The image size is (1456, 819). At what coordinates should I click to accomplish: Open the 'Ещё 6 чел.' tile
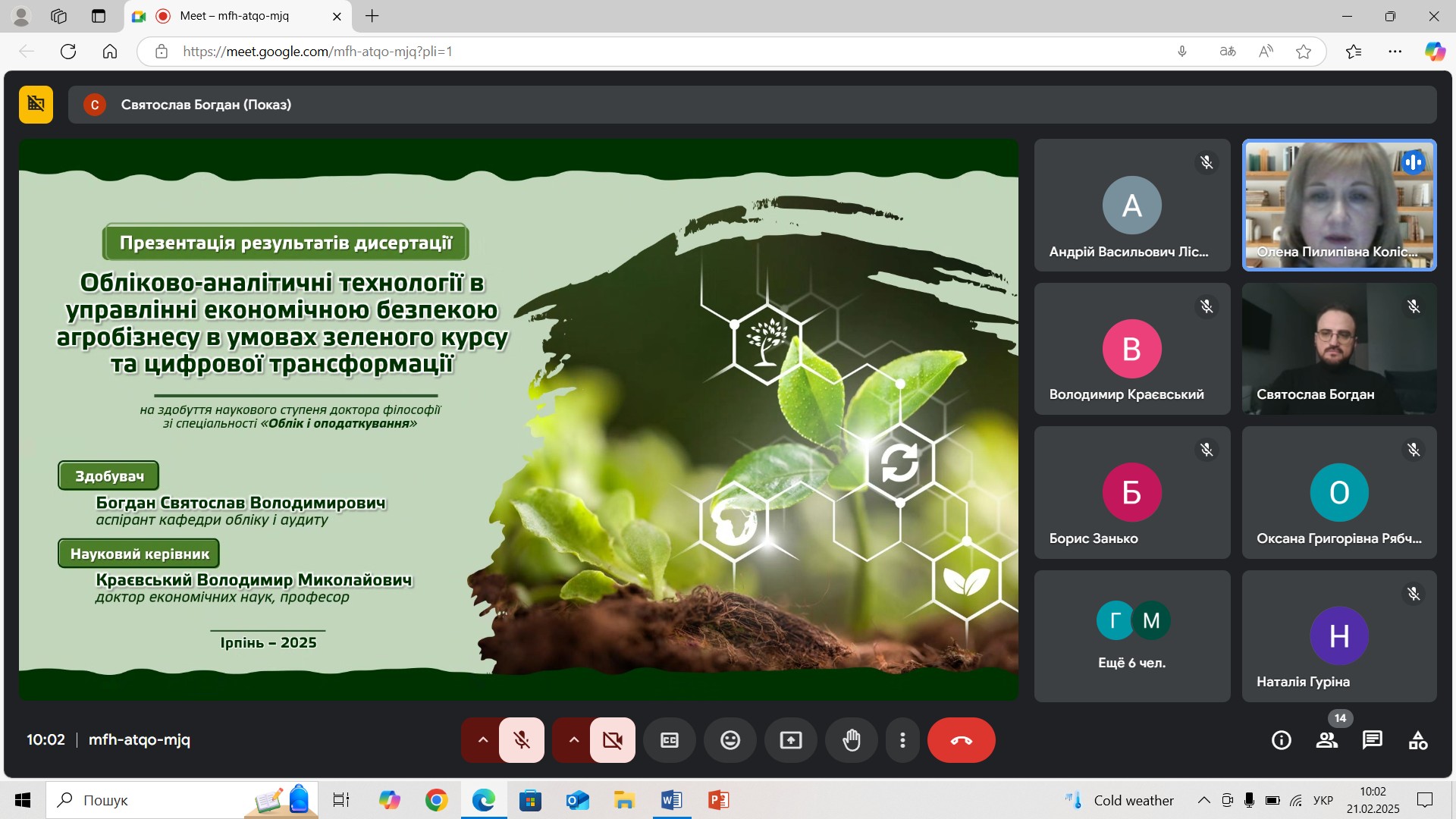(1131, 636)
